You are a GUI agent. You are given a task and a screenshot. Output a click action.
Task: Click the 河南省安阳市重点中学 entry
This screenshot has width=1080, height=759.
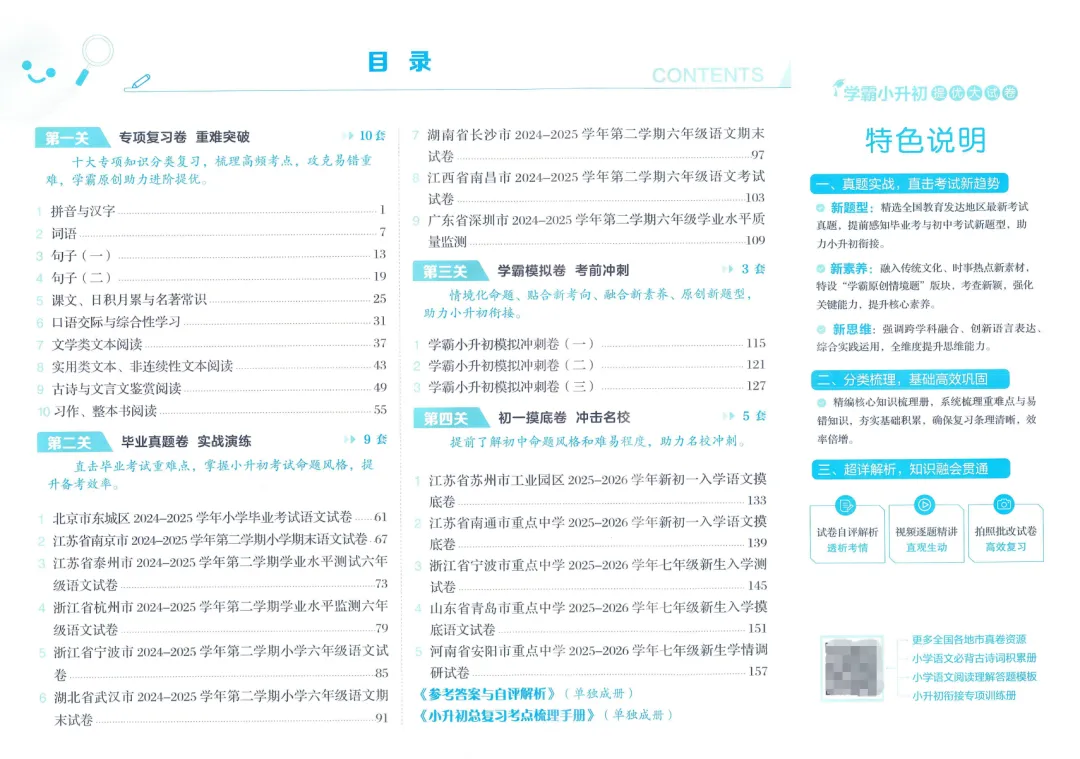(x=590, y=661)
